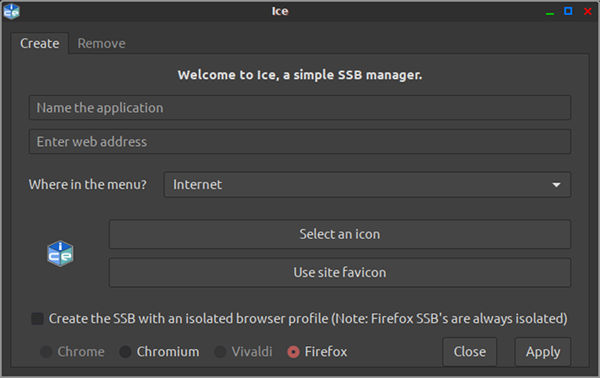Focus the Name the application field

point(300,108)
